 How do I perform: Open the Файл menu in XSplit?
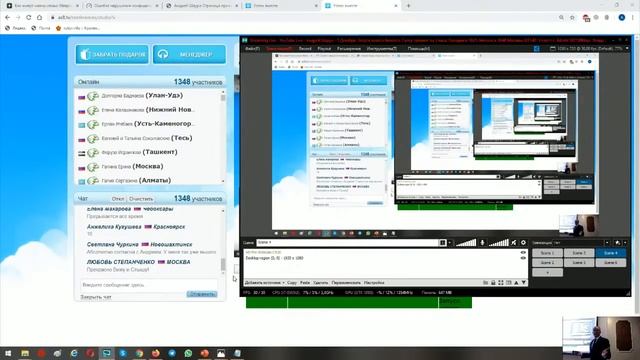(x=252, y=49)
